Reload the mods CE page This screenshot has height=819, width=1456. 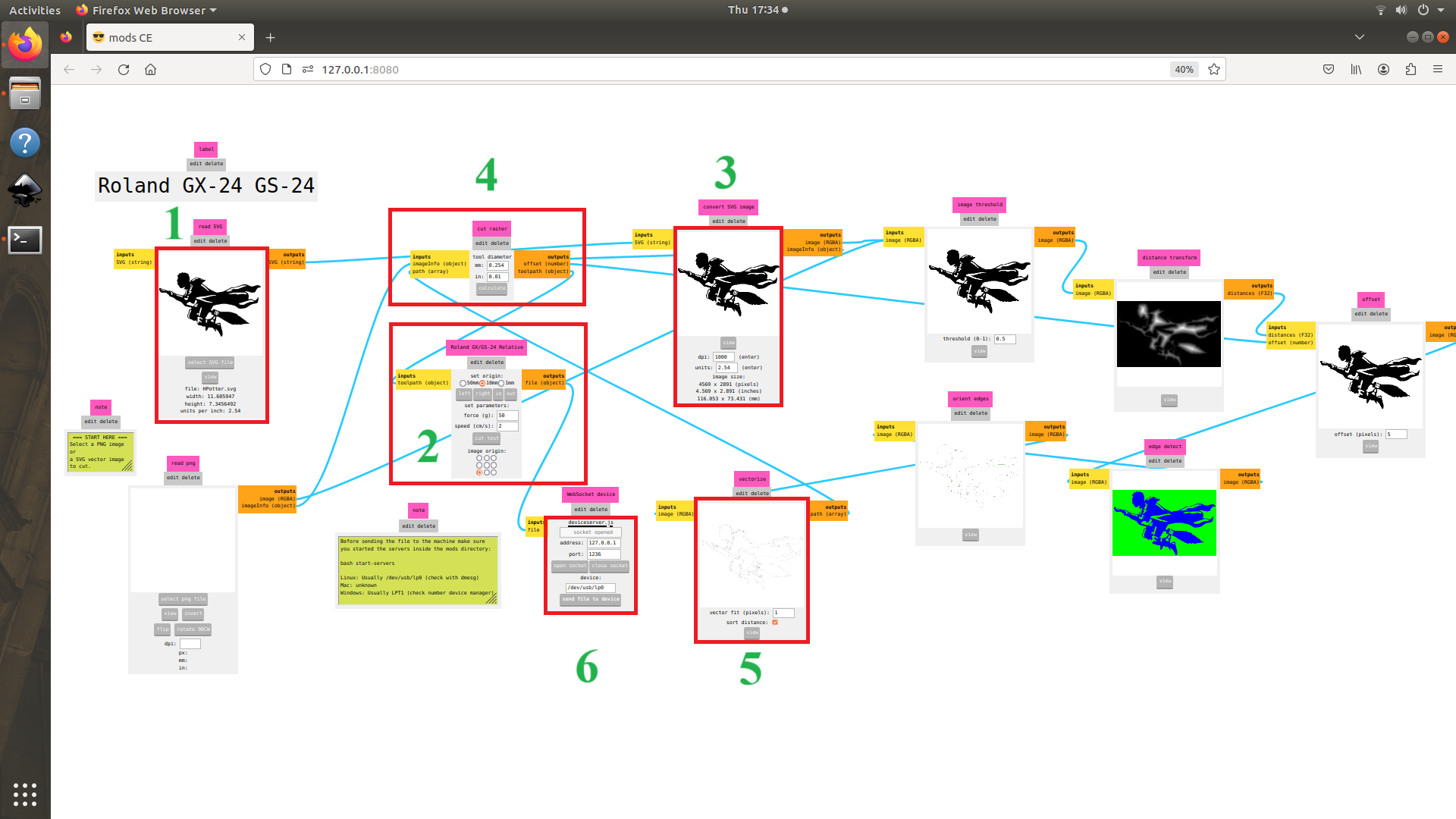click(x=124, y=69)
